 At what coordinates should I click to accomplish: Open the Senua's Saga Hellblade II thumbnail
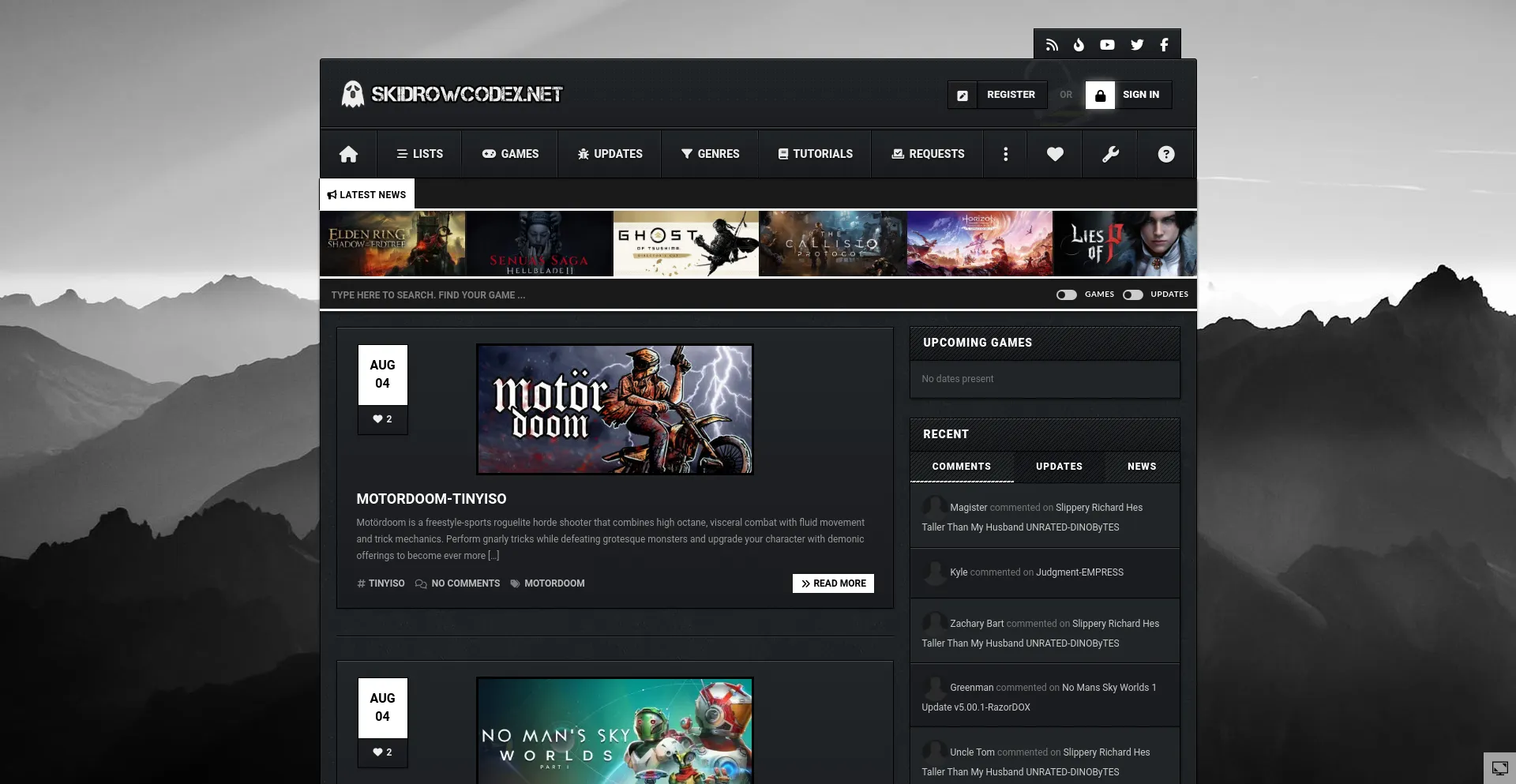pyautogui.click(x=539, y=243)
